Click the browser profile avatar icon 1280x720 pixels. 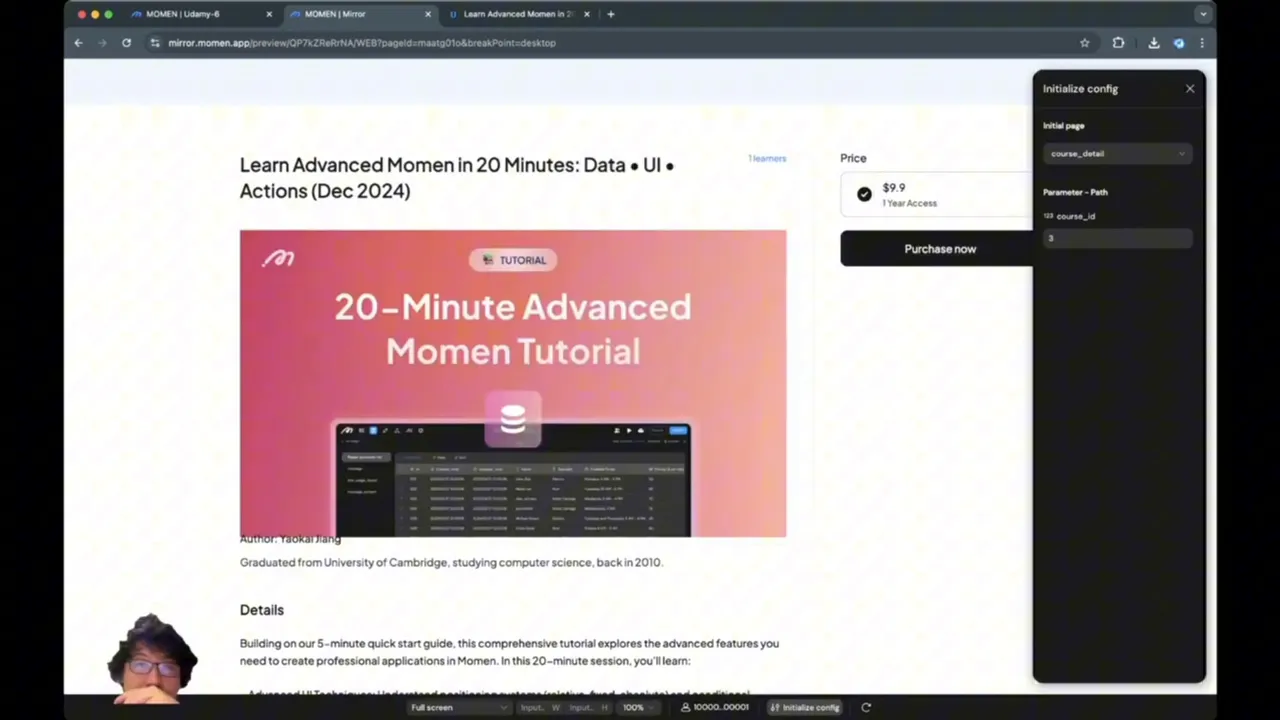(x=1179, y=43)
